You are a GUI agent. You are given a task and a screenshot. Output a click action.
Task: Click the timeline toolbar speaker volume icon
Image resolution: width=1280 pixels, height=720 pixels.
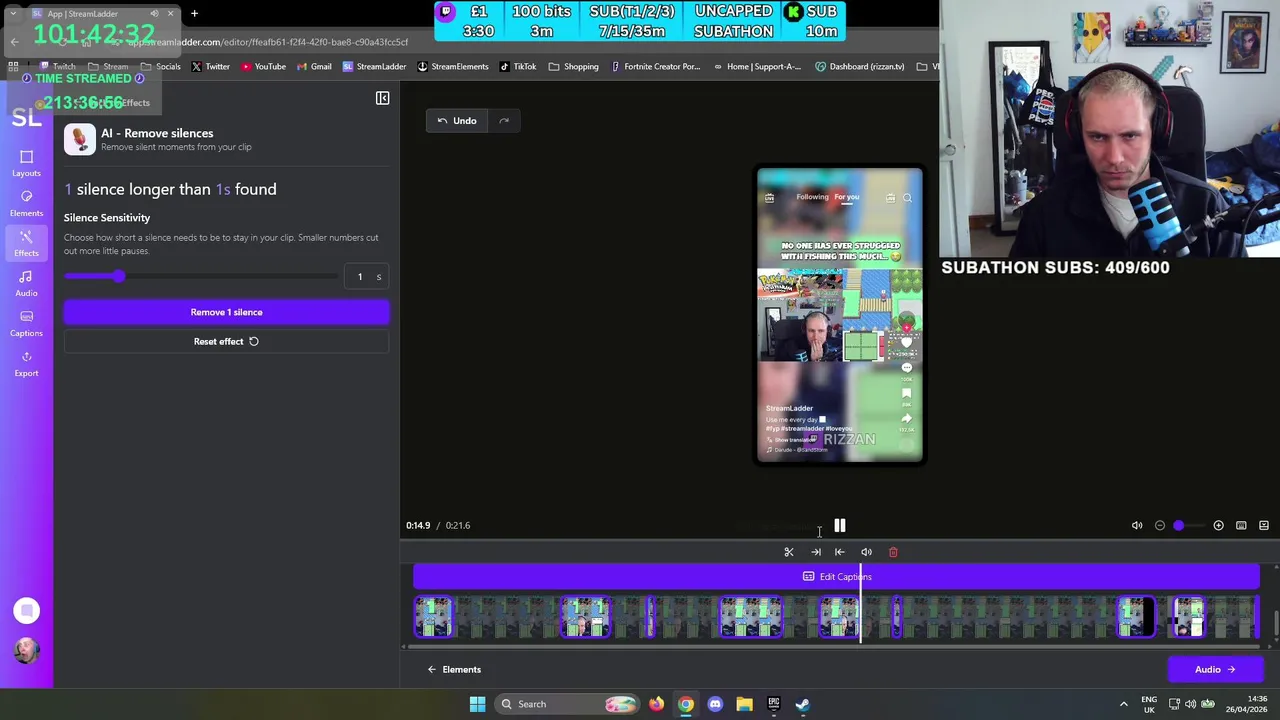coord(866,552)
